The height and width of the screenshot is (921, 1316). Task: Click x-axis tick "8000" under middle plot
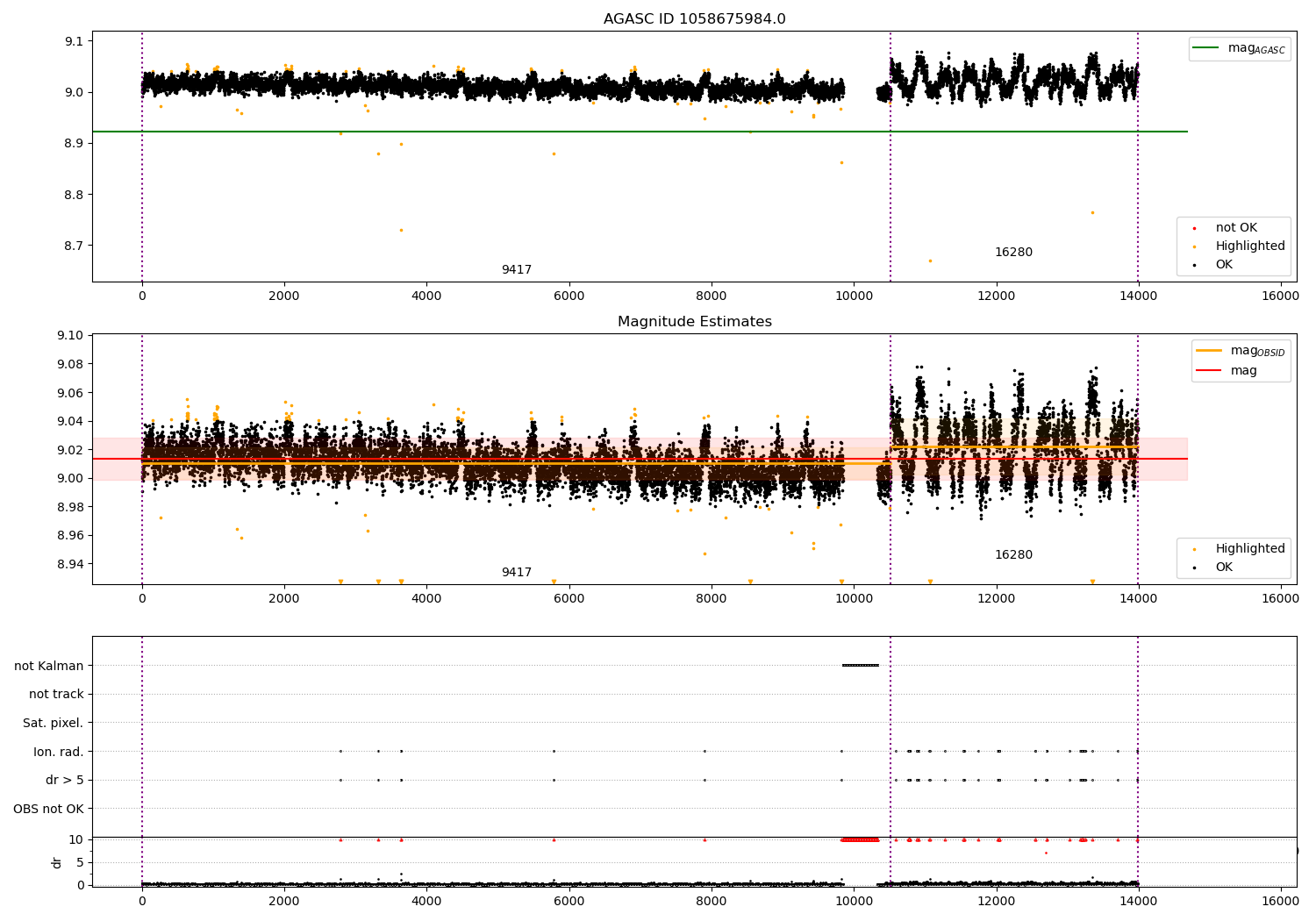[712, 599]
